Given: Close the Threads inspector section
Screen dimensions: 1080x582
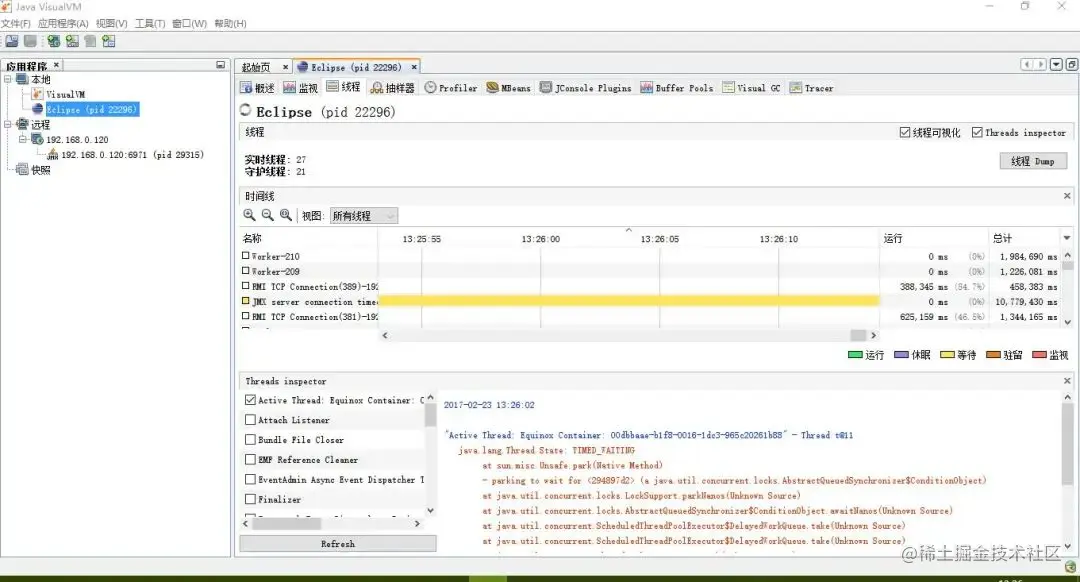Looking at the screenshot, I should coord(1067,381).
